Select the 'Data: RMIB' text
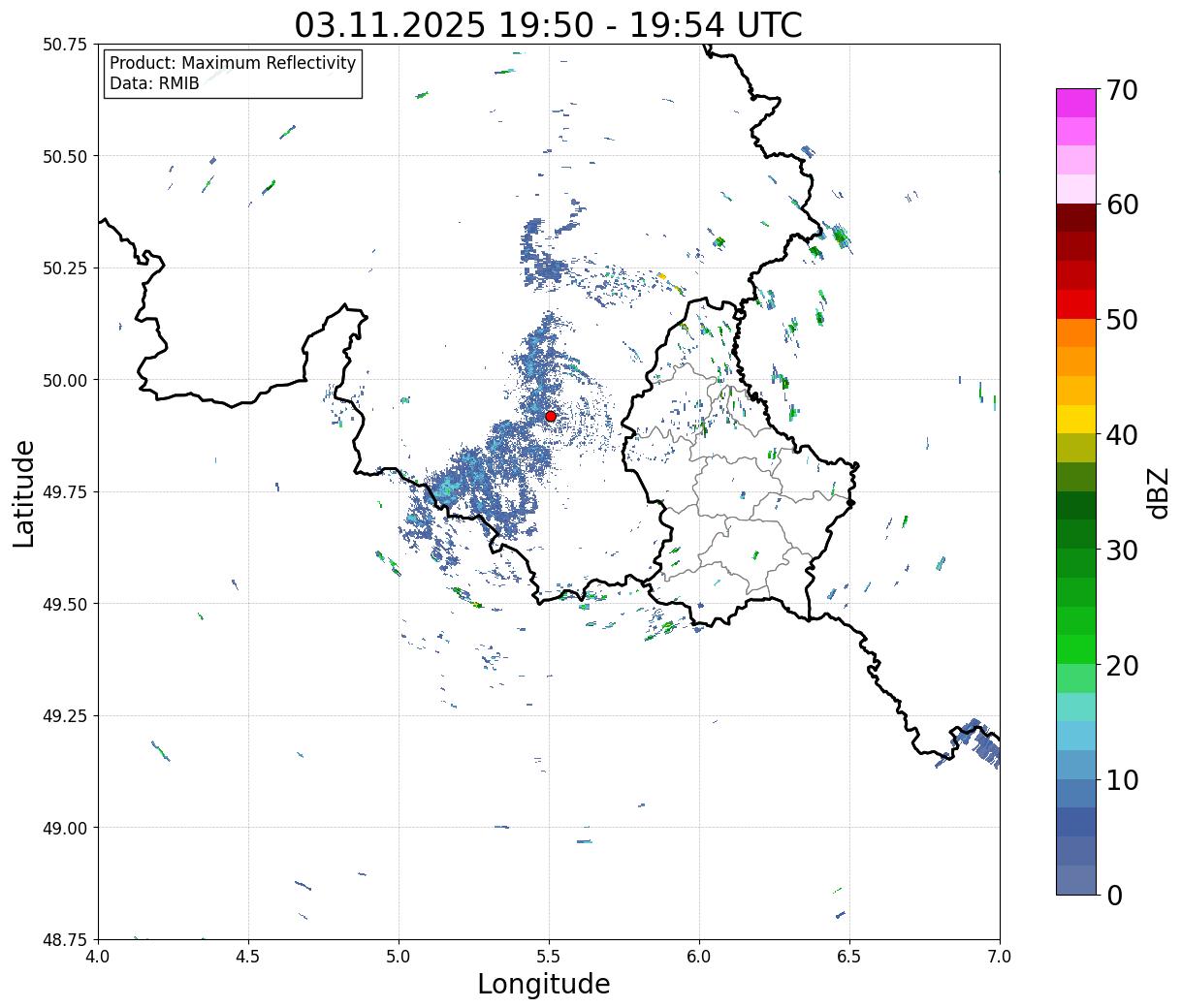1182x1008 pixels. [154, 83]
